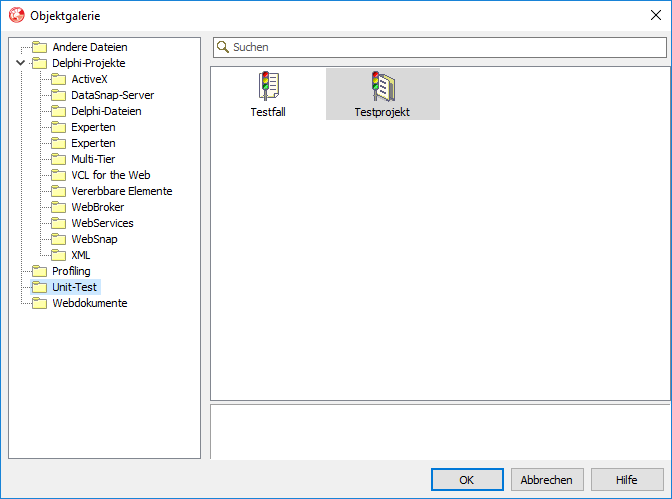Screen dimensions: 672x499
Task: Click the Webdokumente folder icon
Action: click(x=39, y=303)
